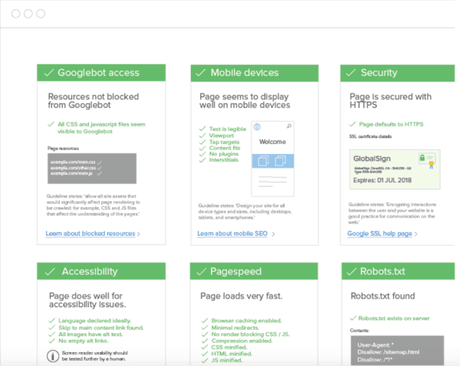The width and height of the screenshot is (460, 366).
Task: Click 'SSL certificate details' label
Action: coord(370,136)
